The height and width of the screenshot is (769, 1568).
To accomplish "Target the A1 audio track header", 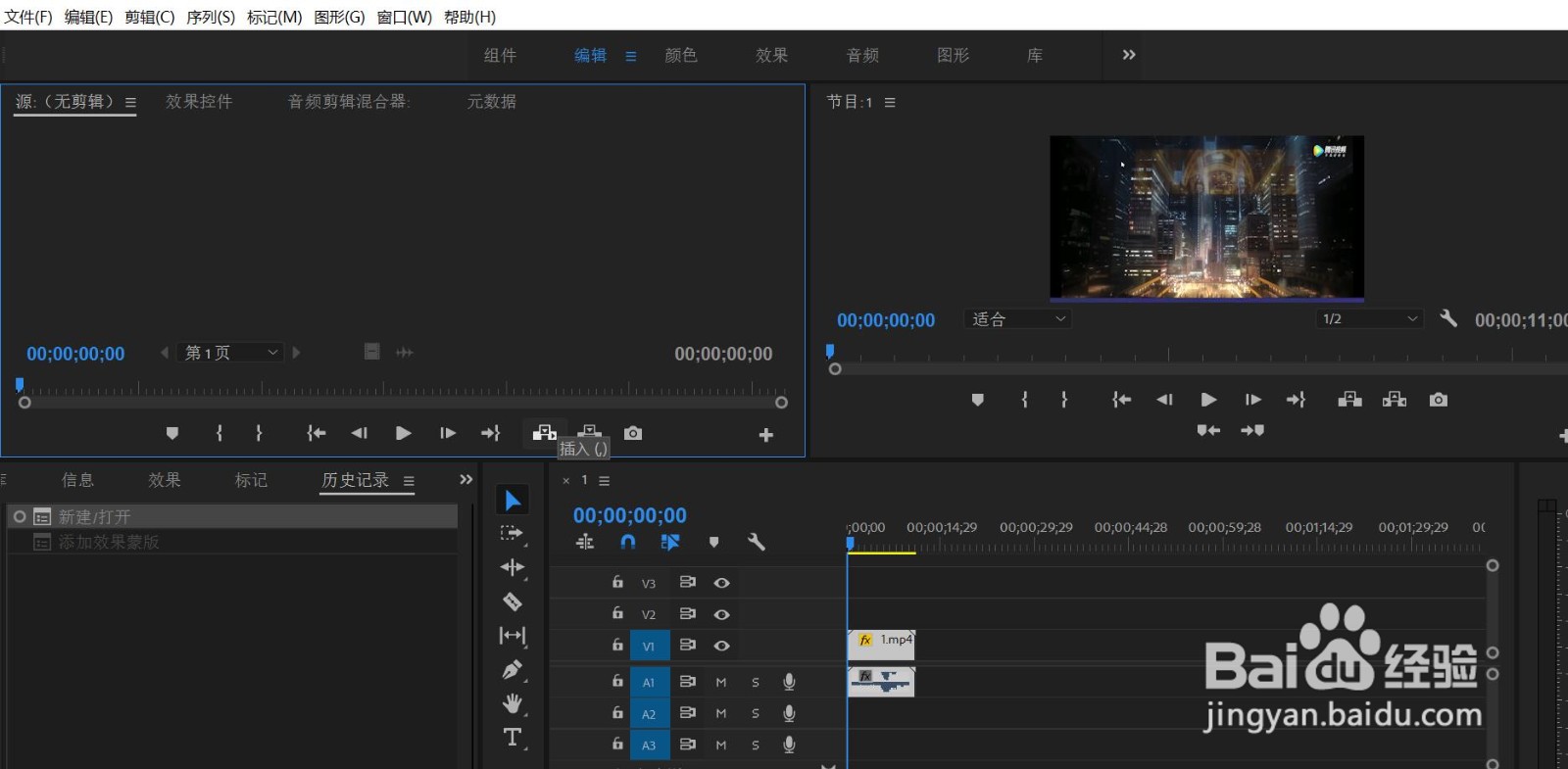I will 649,683.
